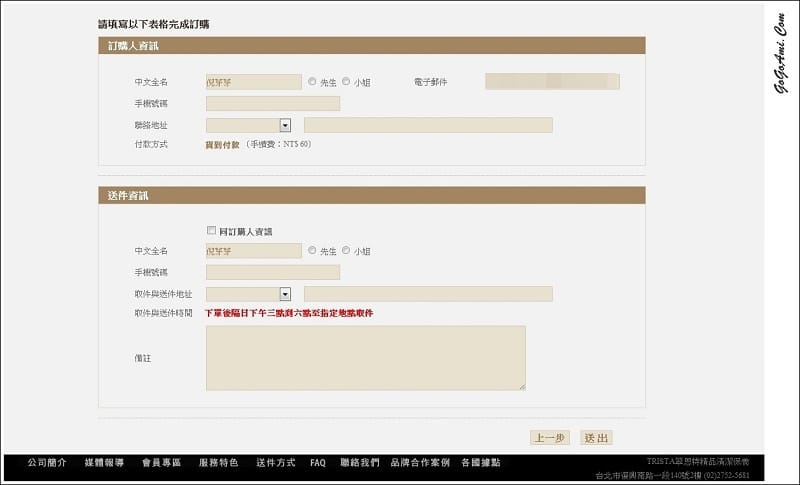Open 品牌合作案例 in footer menu
The width and height of the screenshot is (800, 485).
[420, 463]
